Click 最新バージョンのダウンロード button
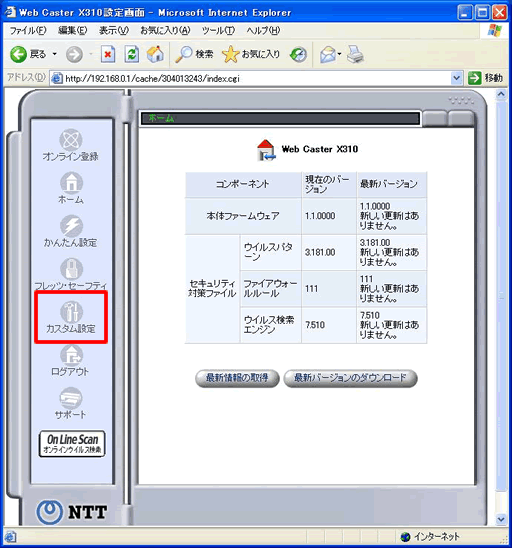This screenshot has height=548, width=512. pos(350,378)
